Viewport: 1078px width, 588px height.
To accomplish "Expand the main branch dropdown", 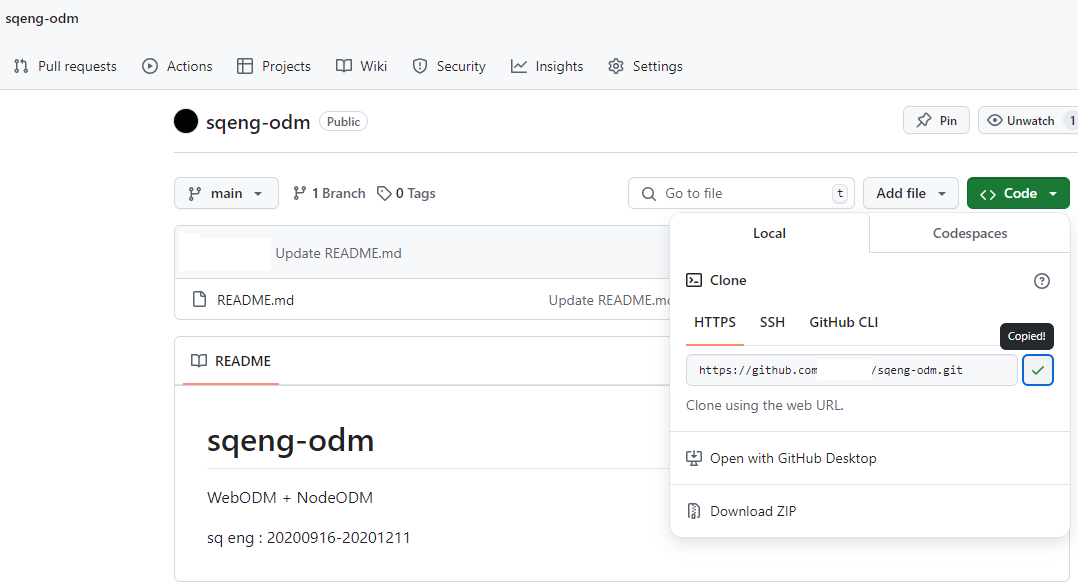I will 226,193.
